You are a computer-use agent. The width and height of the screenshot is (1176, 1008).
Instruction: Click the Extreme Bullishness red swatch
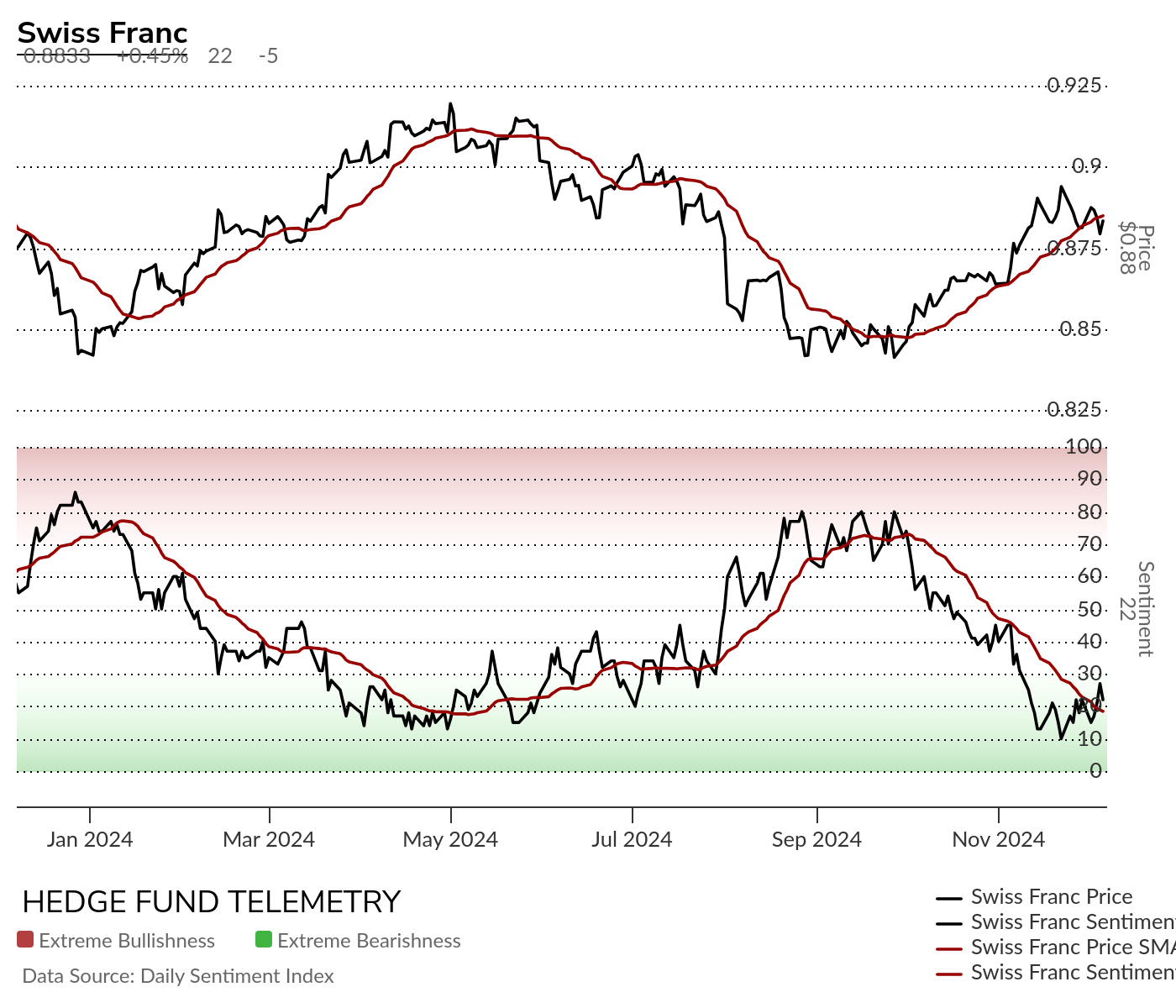[x=25, y=940]
